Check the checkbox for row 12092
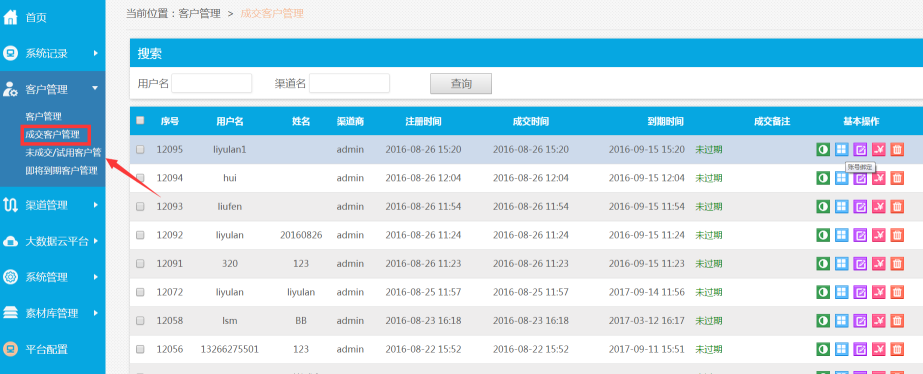923x374 pixels. pyautogui.click(x=140, y=235)
